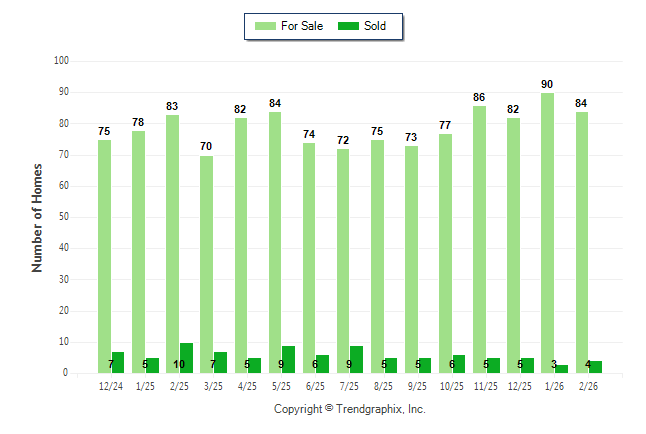Toggle the For Sale legend label
This screenshot has width=646, height=434.
coord(303,26)
